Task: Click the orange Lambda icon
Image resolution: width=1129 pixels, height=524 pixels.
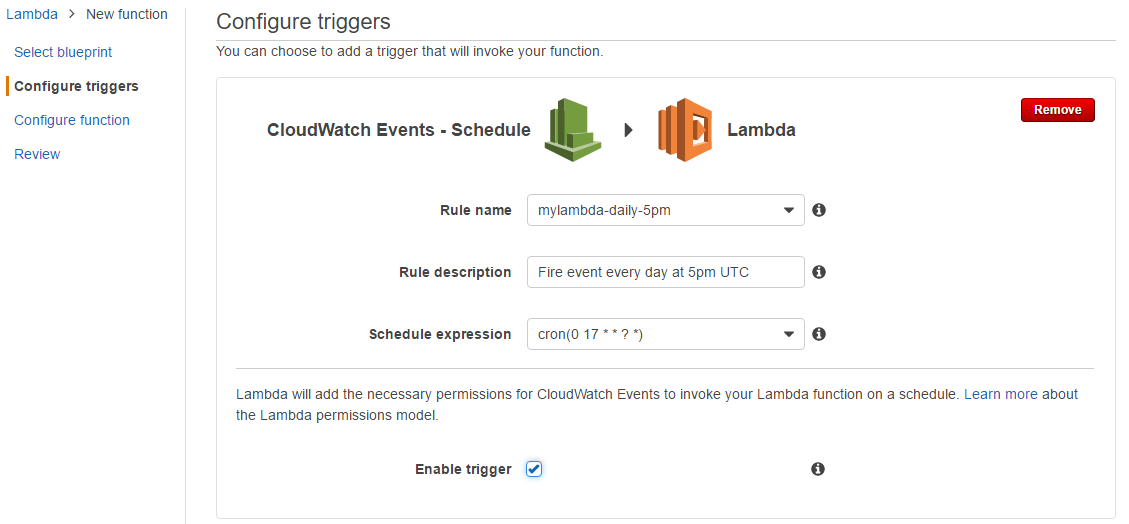Action: click(685, 130)
